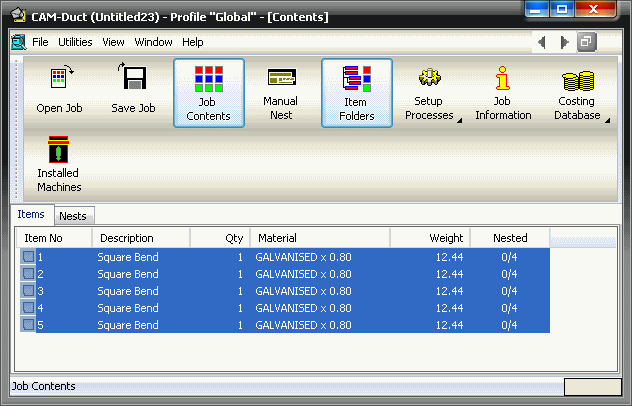Open the Costing Database coins icon

point(578,81)
